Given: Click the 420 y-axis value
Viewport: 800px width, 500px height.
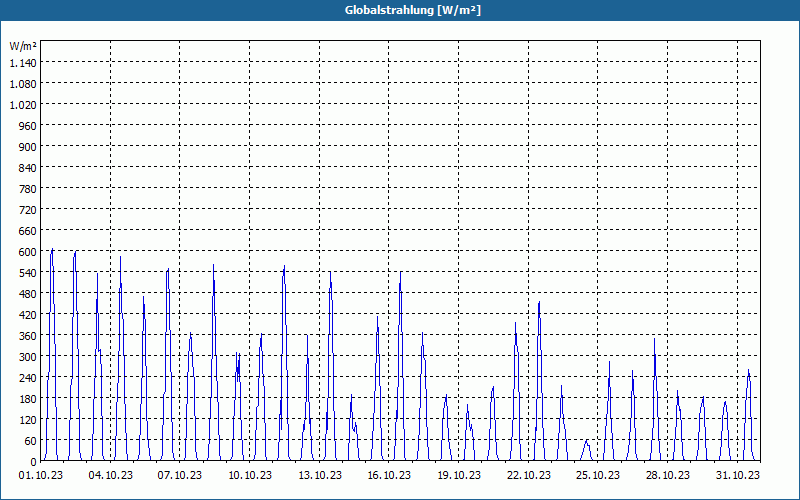Looking at the screenshot, I should tap(28, 315).
